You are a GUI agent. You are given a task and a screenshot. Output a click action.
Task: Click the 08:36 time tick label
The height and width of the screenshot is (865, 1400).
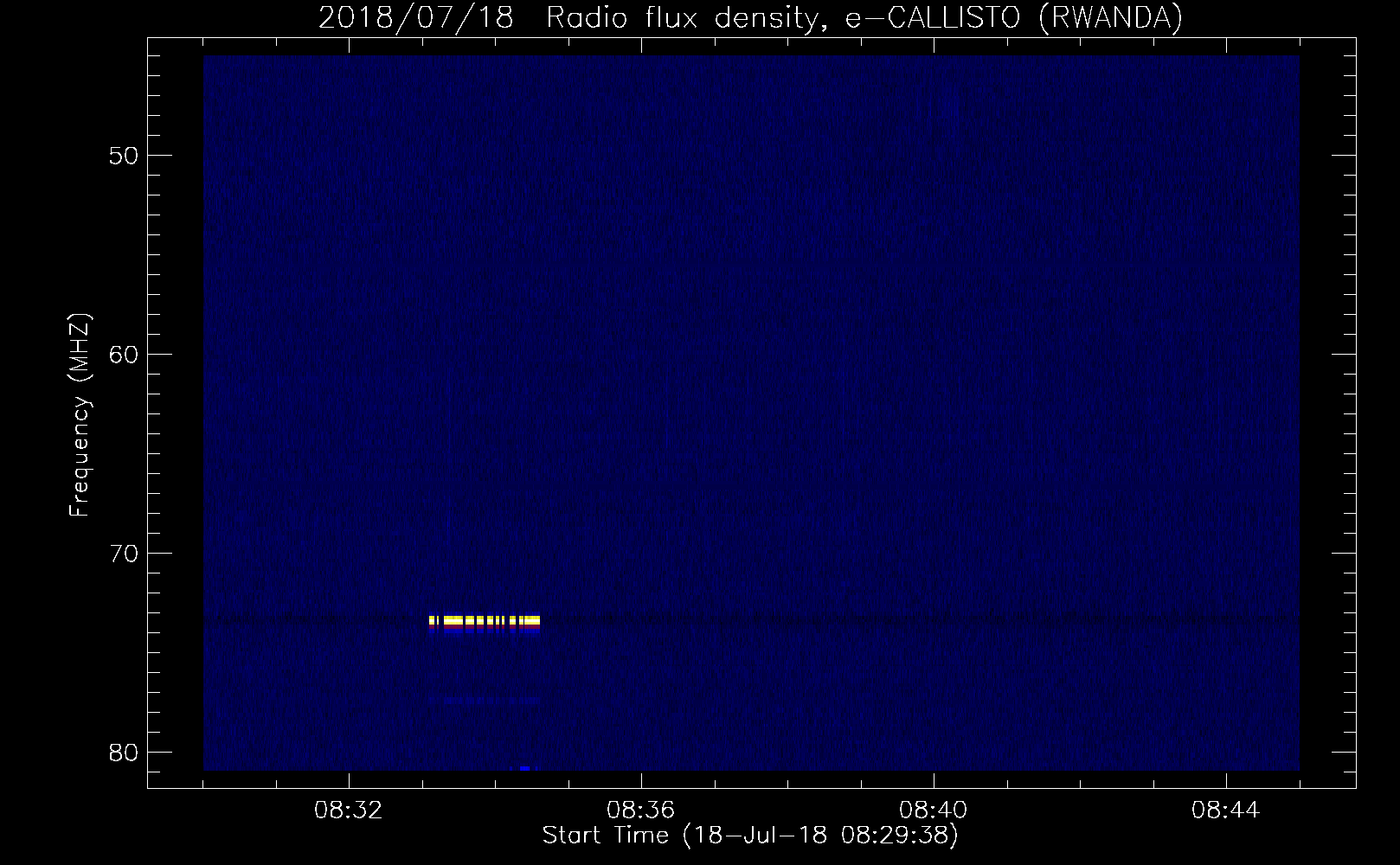click(641, 811)
